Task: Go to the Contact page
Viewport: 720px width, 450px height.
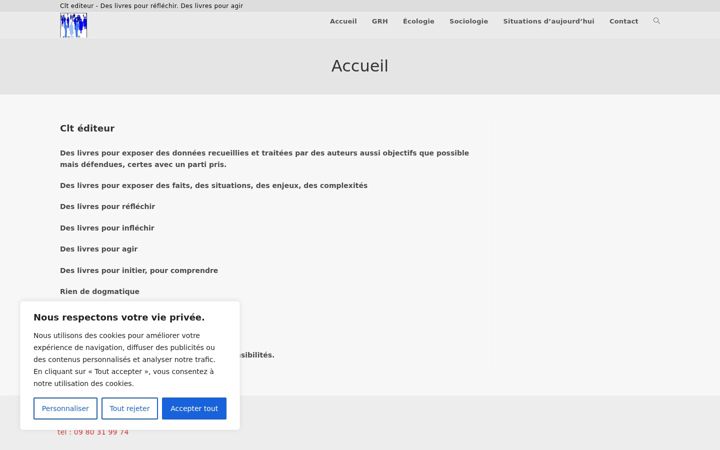Action: click(x=624, y=21)
